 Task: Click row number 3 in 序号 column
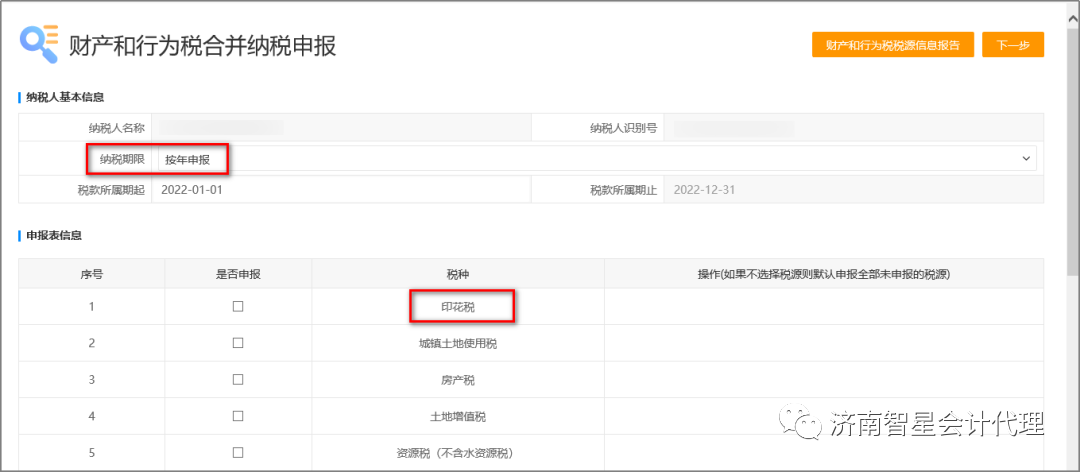click(92, 380)
